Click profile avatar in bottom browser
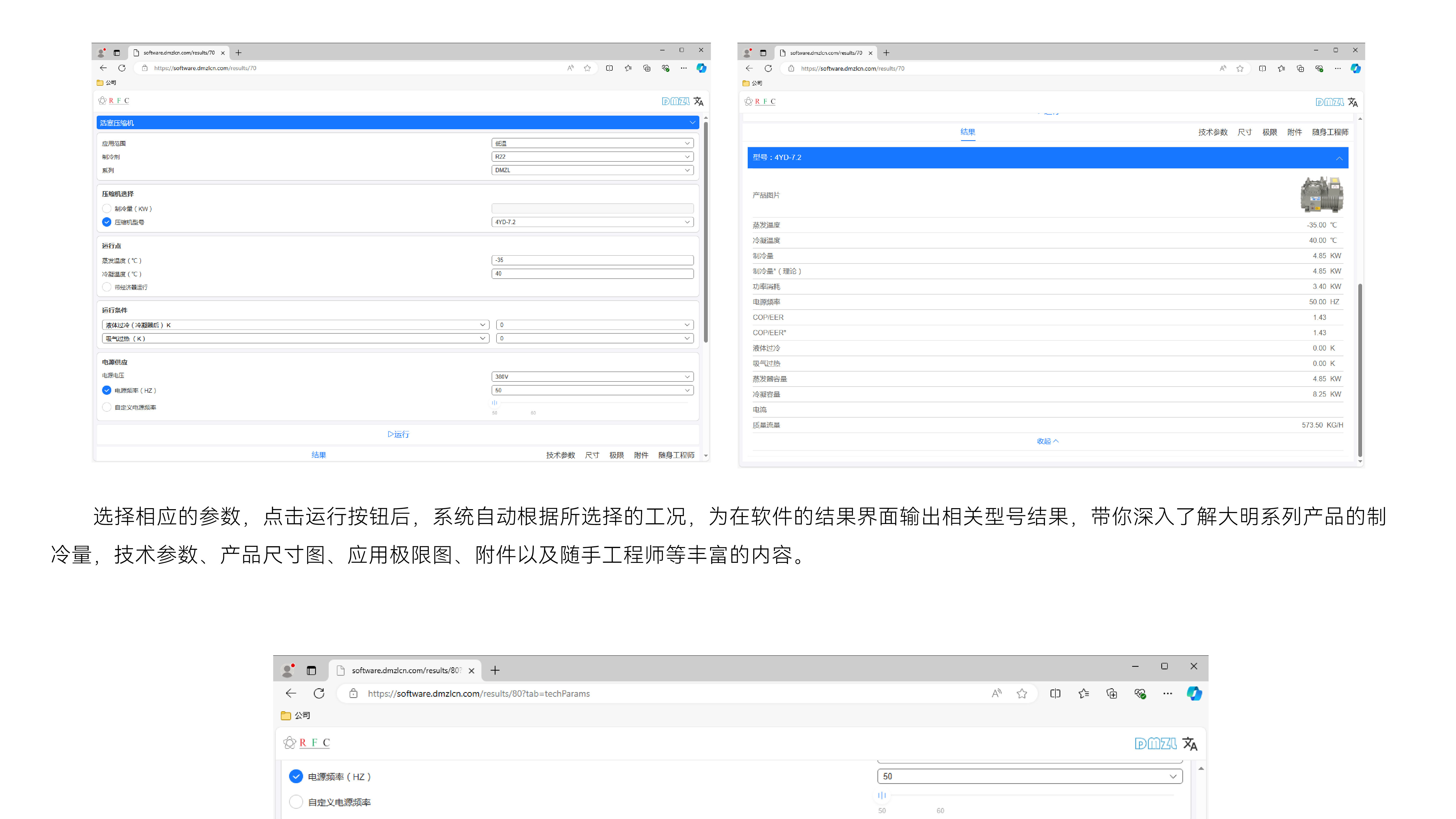Image resolution: width=1456 pixels, height=819 pixels. (x=288, y=670)
